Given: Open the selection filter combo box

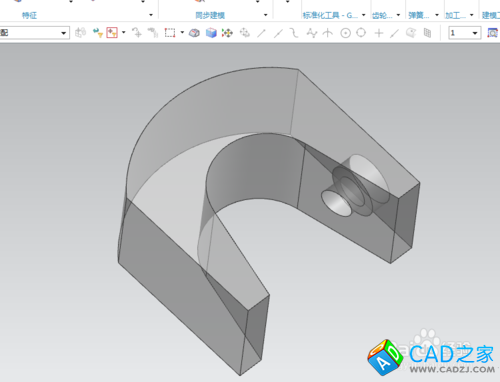Looking at the screenshot, I should 35,33.
